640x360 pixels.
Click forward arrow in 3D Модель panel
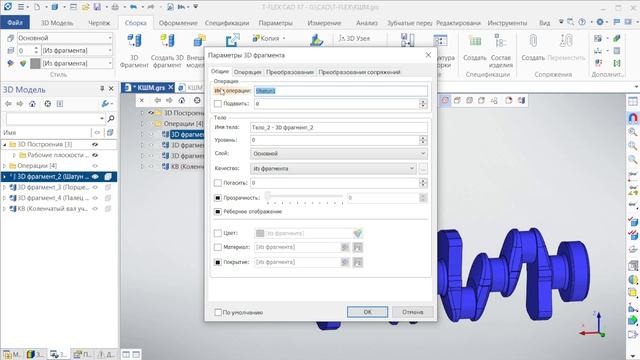(x=19, y=104)
